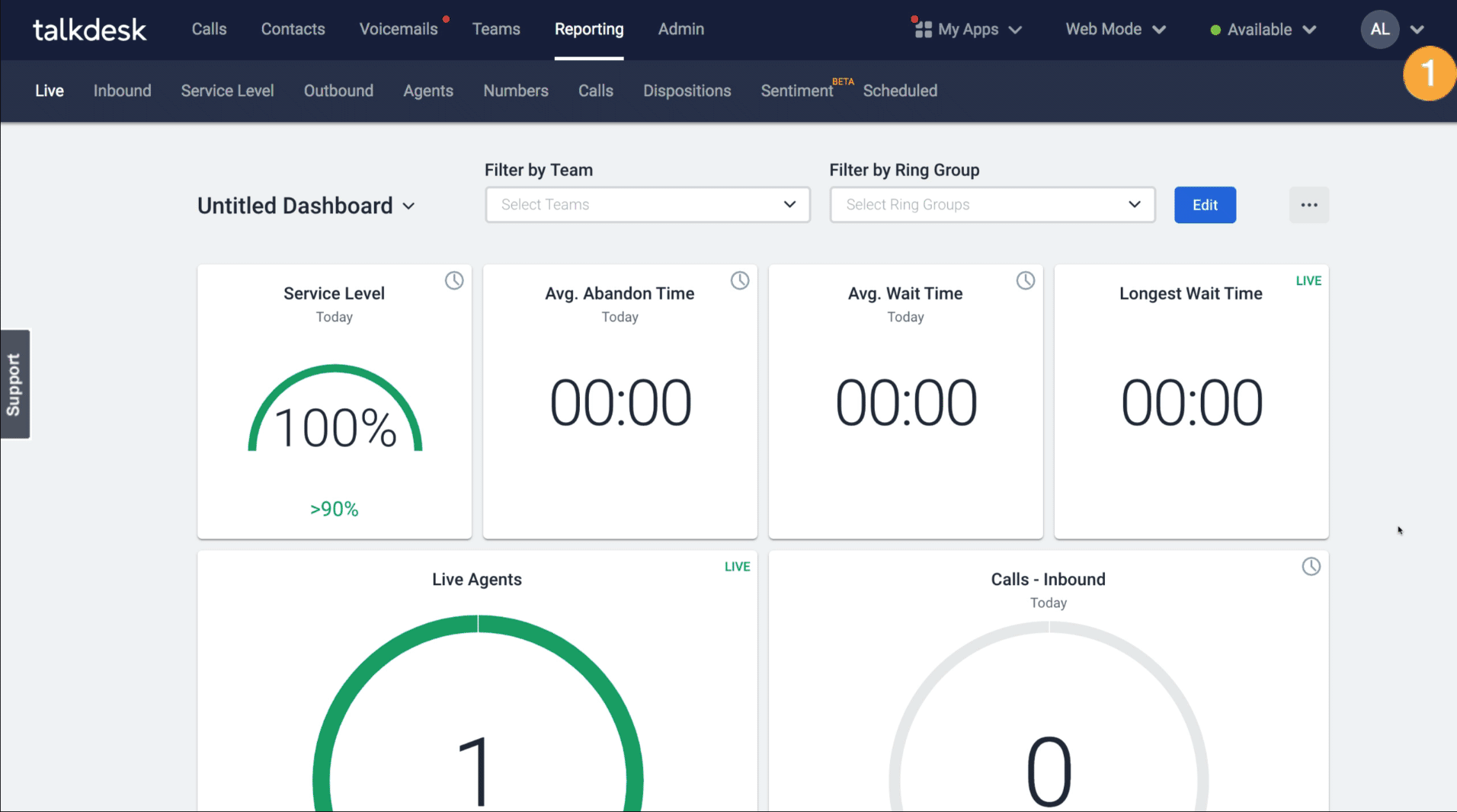The height and width of the screenshot is (812, 1457).
Task: Expand the Select Teams dropdown
Action: [x=647, y=204]
